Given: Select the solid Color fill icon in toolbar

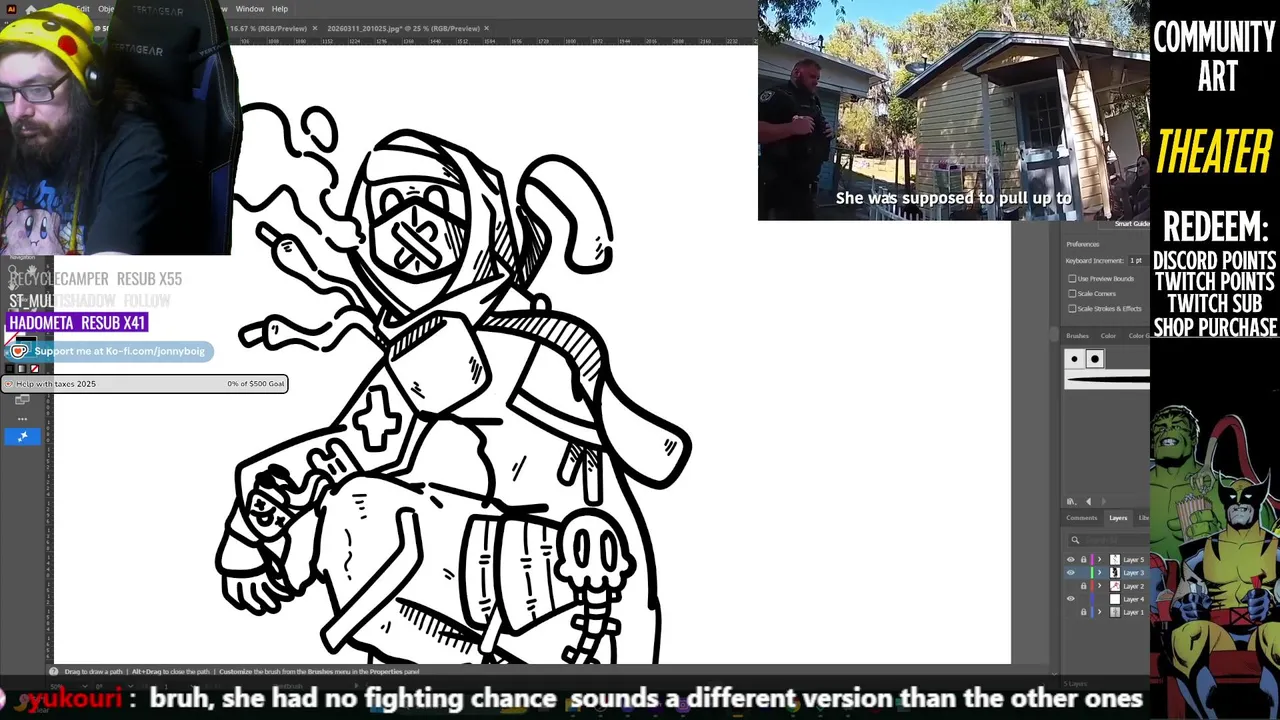Looking at the screenshot, I should coord(9,369).
